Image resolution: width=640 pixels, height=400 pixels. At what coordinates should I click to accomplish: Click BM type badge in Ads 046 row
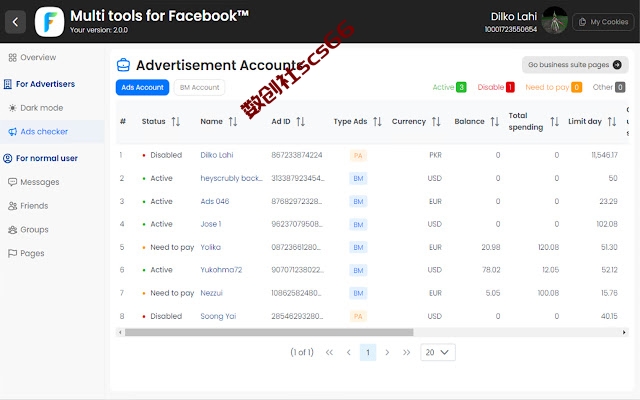tap(358, 202)
